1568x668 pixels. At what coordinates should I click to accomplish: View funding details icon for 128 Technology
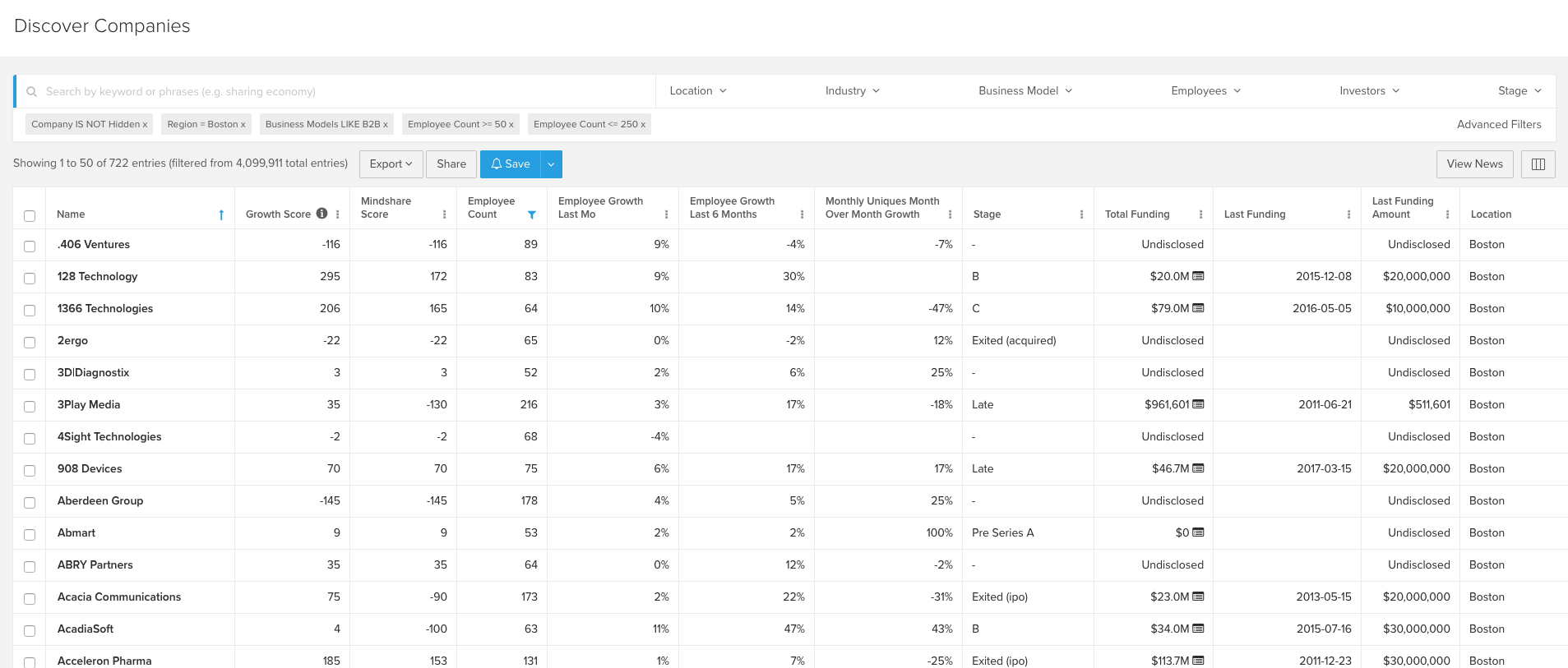click(1198, 276)
